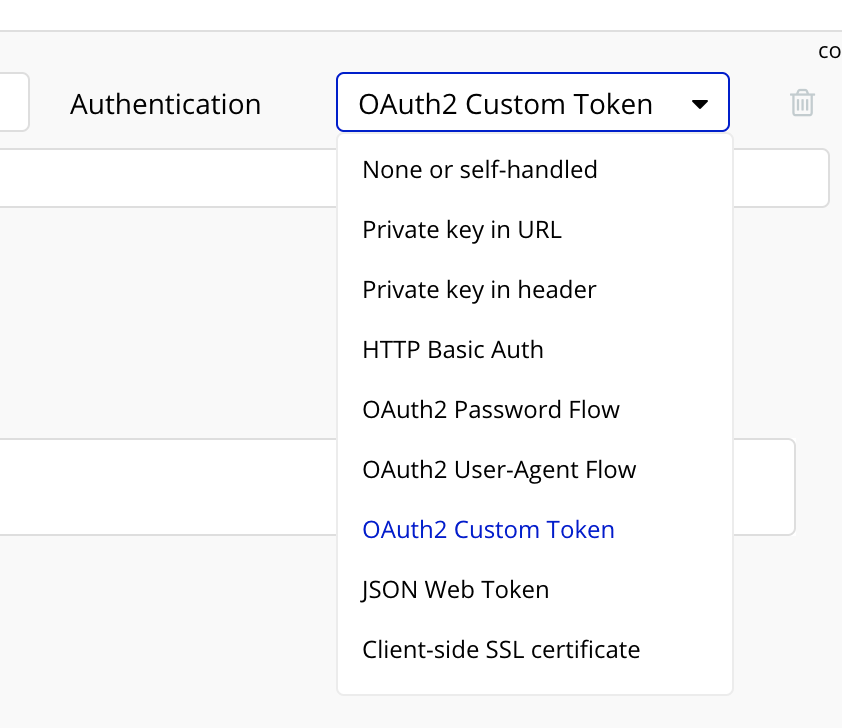Choose OAuth2 Password Flow

[491, 410]
